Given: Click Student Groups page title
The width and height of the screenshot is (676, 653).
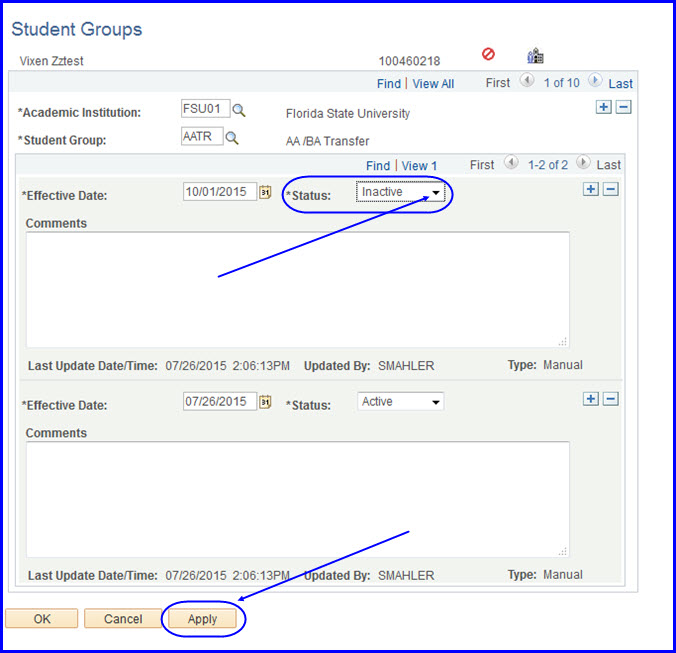Looking at the screenshot, I should 76,29.
